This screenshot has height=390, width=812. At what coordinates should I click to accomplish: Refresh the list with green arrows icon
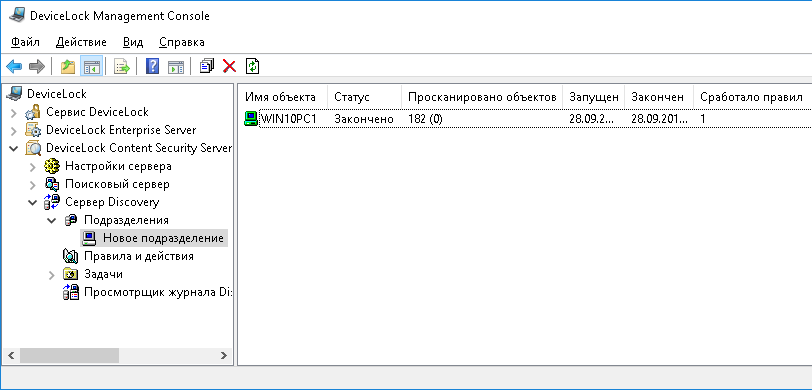(x=252, y=66)
